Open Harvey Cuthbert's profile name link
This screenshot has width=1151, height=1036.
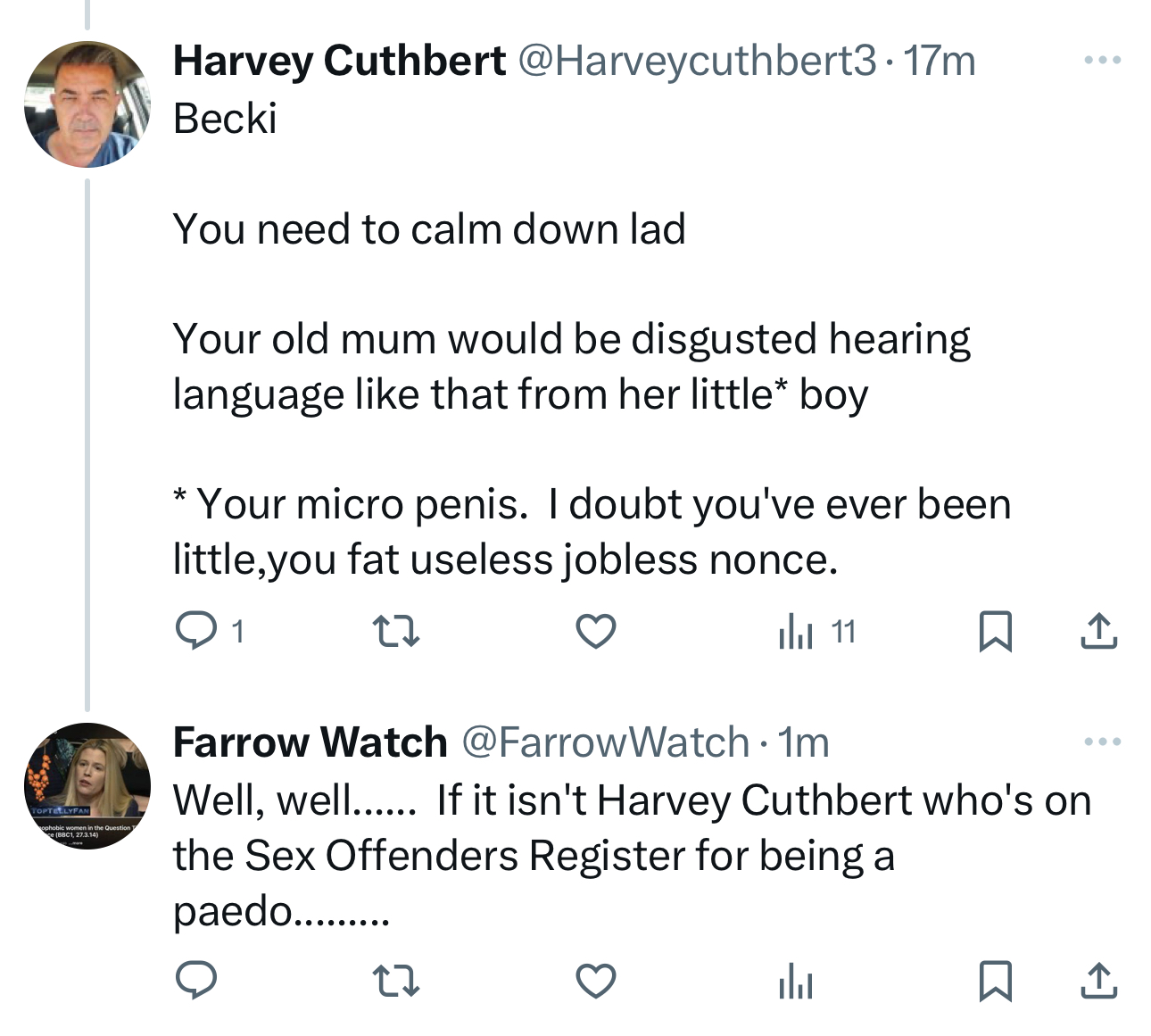pos(339,61)
